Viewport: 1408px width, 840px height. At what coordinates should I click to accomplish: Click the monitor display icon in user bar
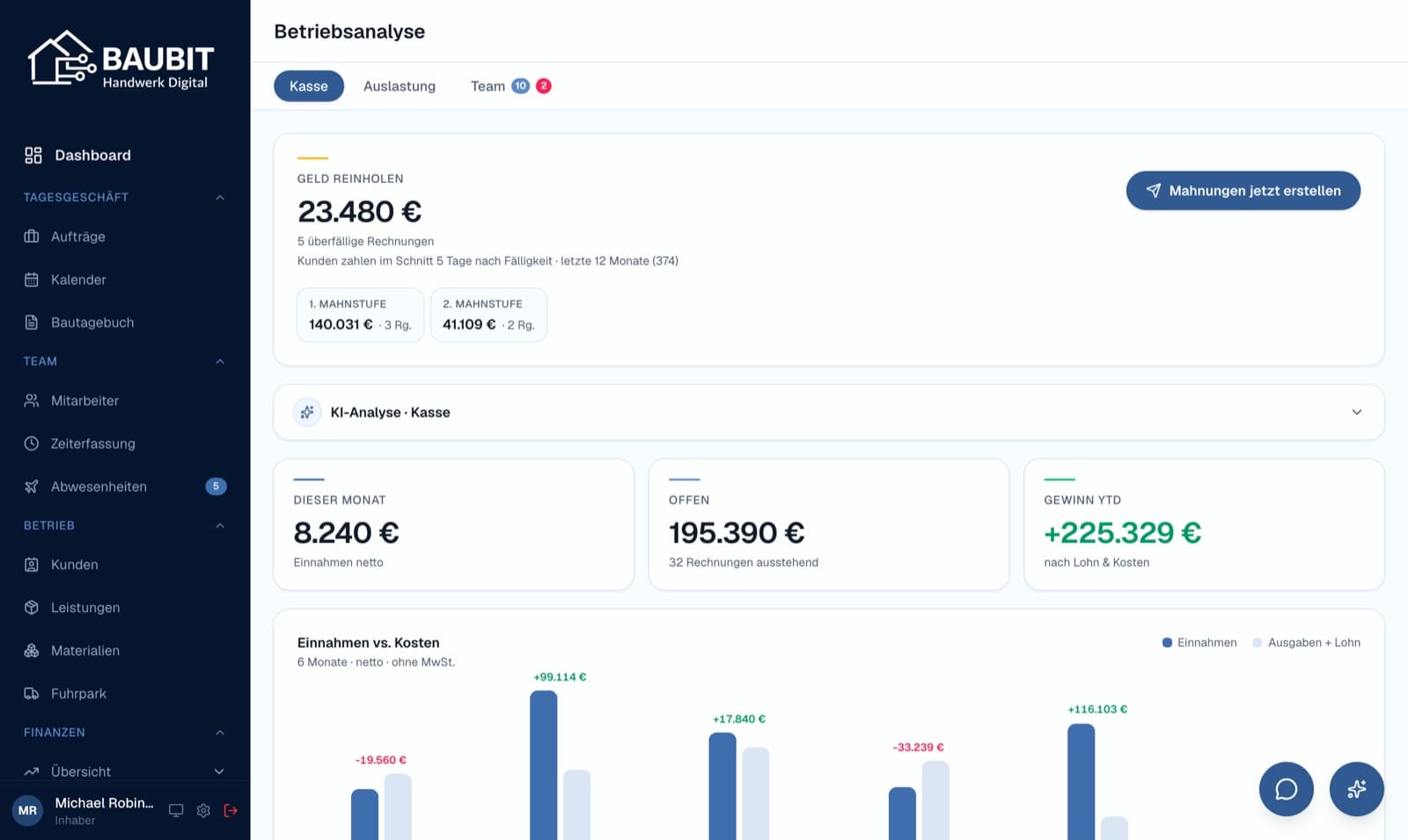[x=176, y=810]
